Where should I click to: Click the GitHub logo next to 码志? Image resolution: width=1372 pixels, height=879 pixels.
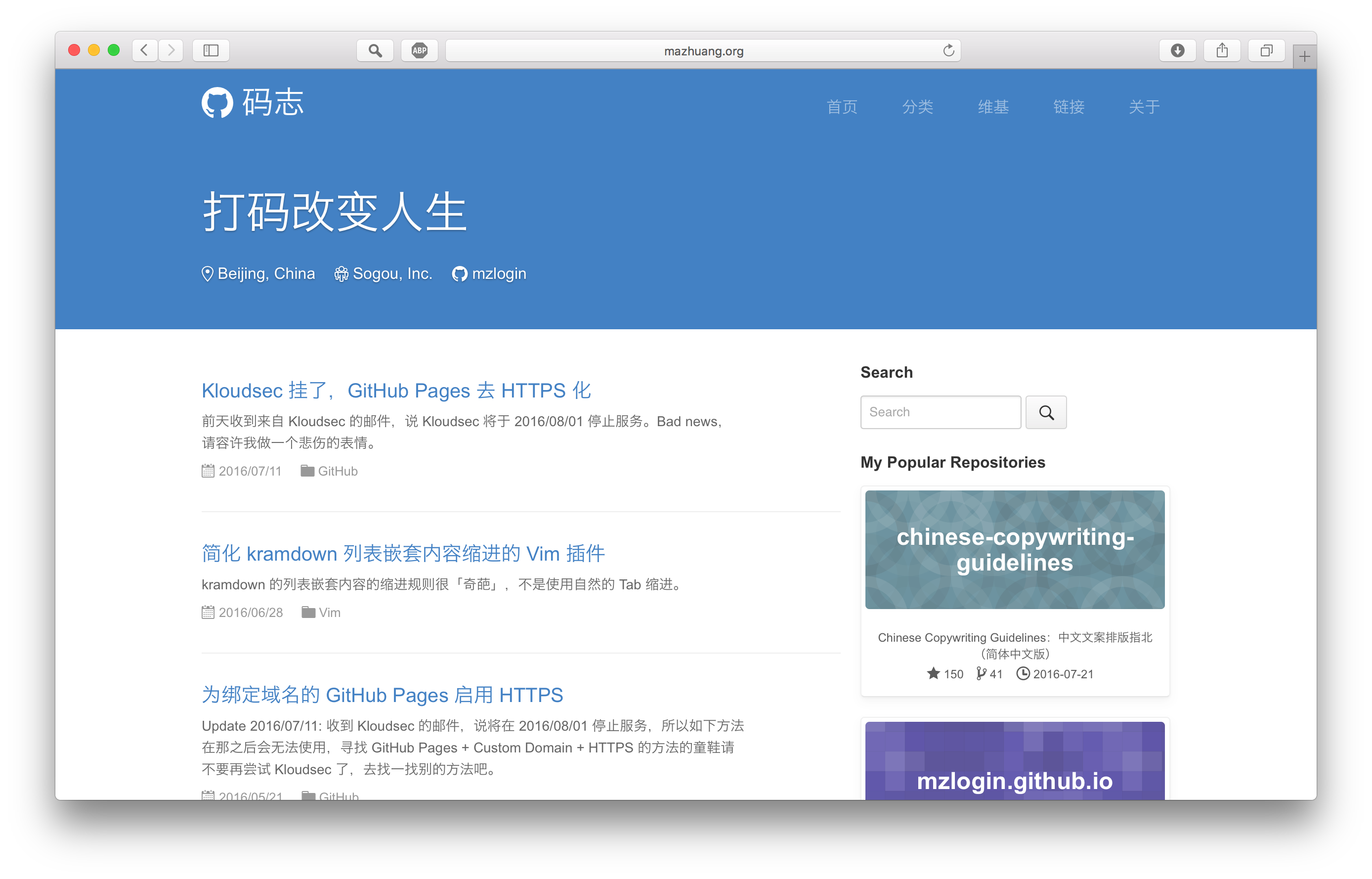[x=217, y=103]
